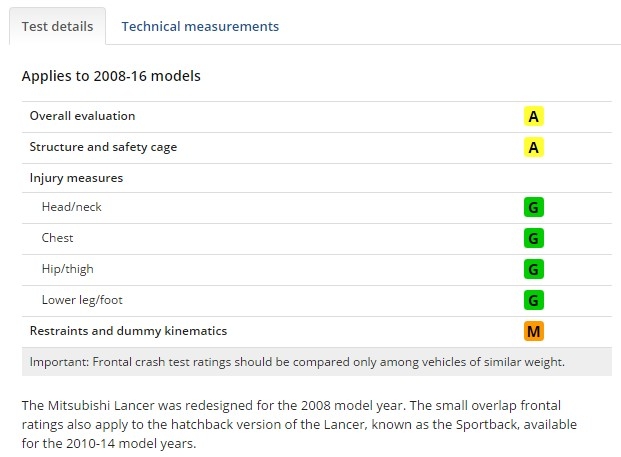The height and width of the screenshot is (457, 621).
Task: Click the Chest G rating badge
Action: pos(533,238)
